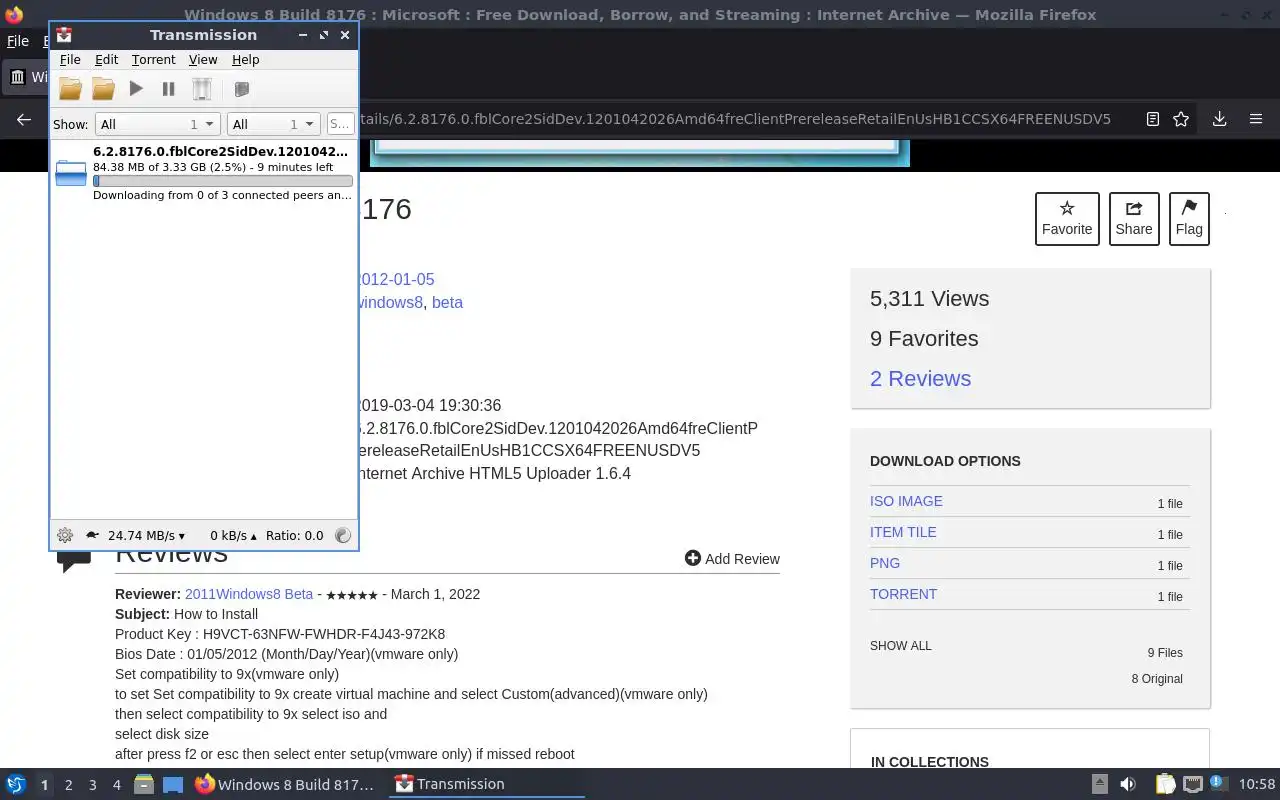The image size is (1280, 800).
Task: Open a torrent with first folder icon
Action: click(x=70, y=89)
